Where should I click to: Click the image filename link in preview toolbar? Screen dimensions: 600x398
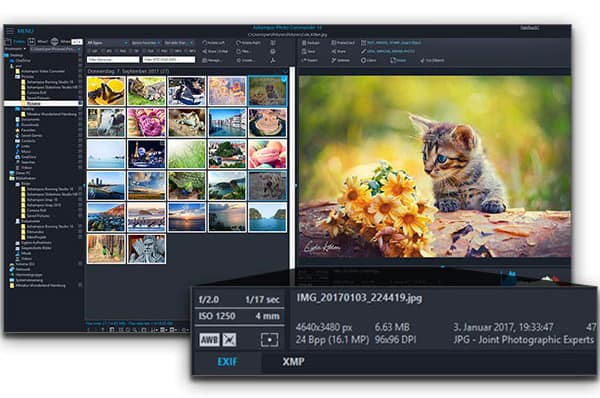pyautogui.click(x=394, y=43)
